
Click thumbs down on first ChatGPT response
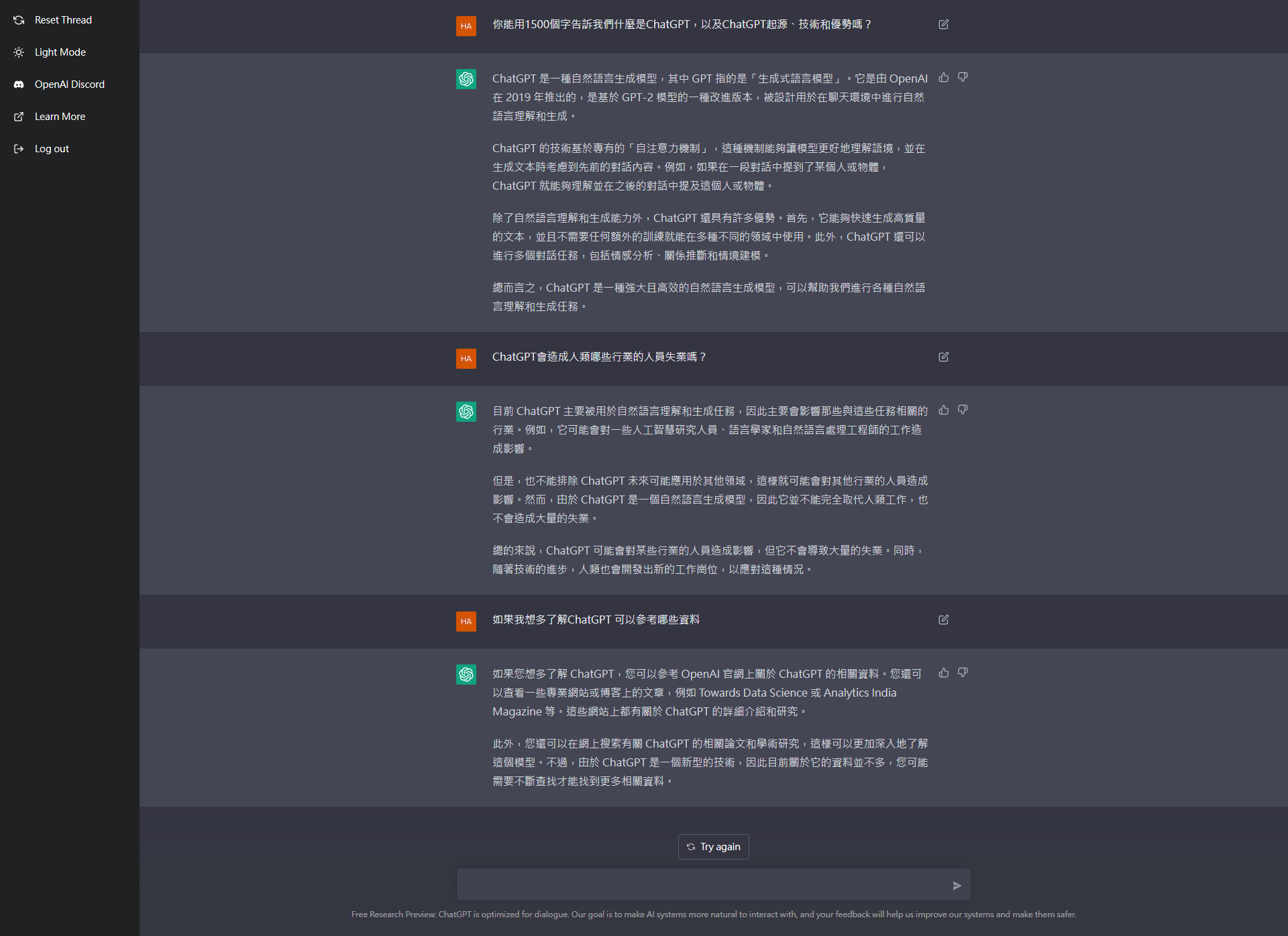click(963, 78)
